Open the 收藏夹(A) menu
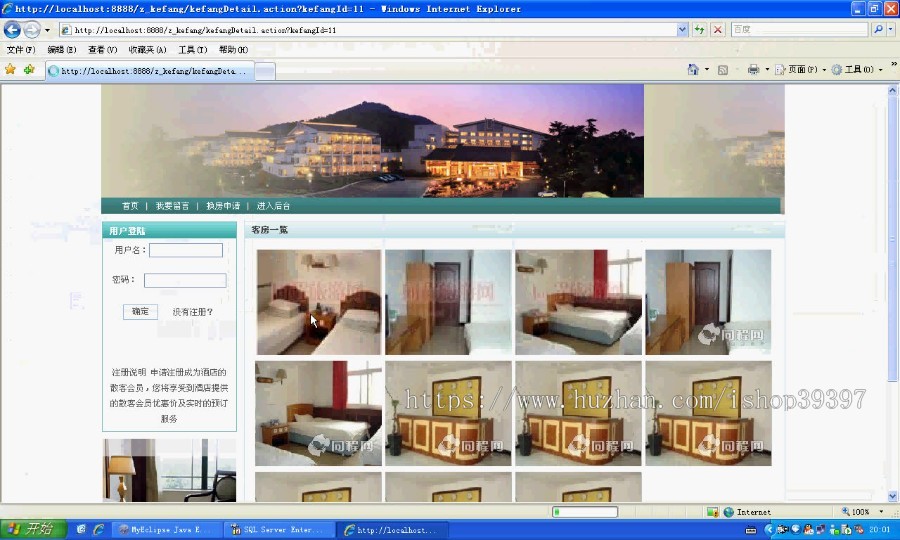 (x=147, y=50)
